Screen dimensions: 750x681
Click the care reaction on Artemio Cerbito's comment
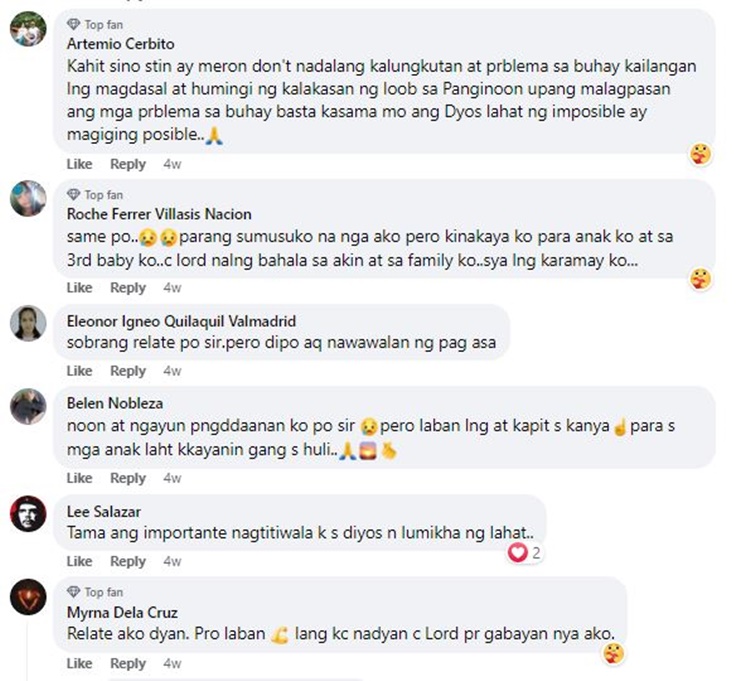pos(700,154)
